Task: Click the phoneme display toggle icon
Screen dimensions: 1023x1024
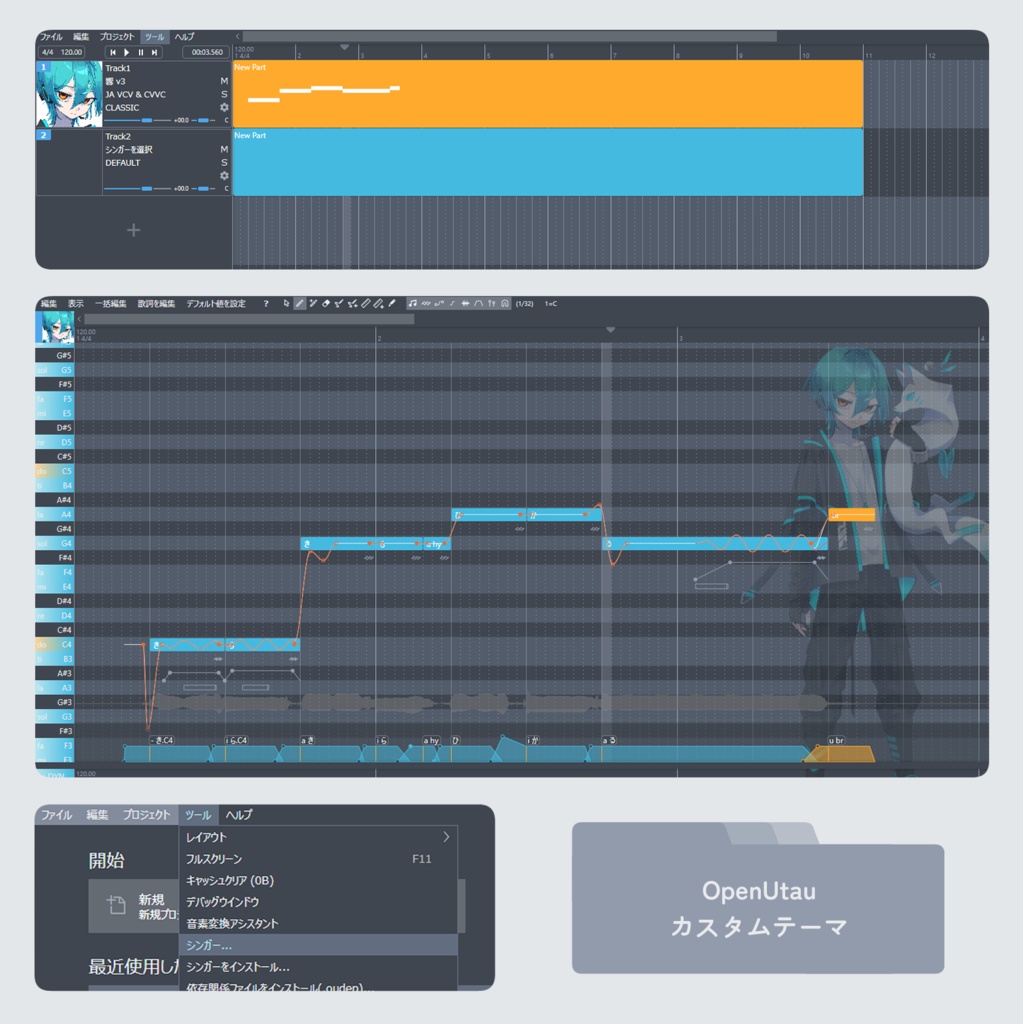Action: pyautogui.click(x=492, y=303)
